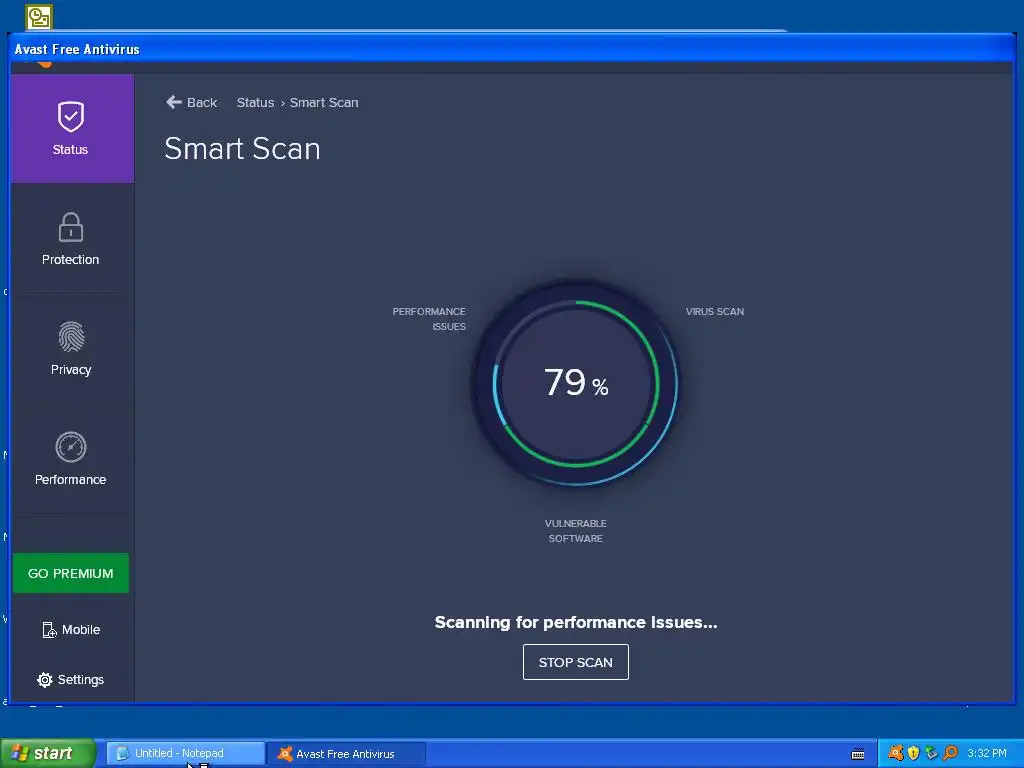Screen dimensions: 1024x768
Task: Click the Smart Scan page heading
Action: tap(242, 149)
